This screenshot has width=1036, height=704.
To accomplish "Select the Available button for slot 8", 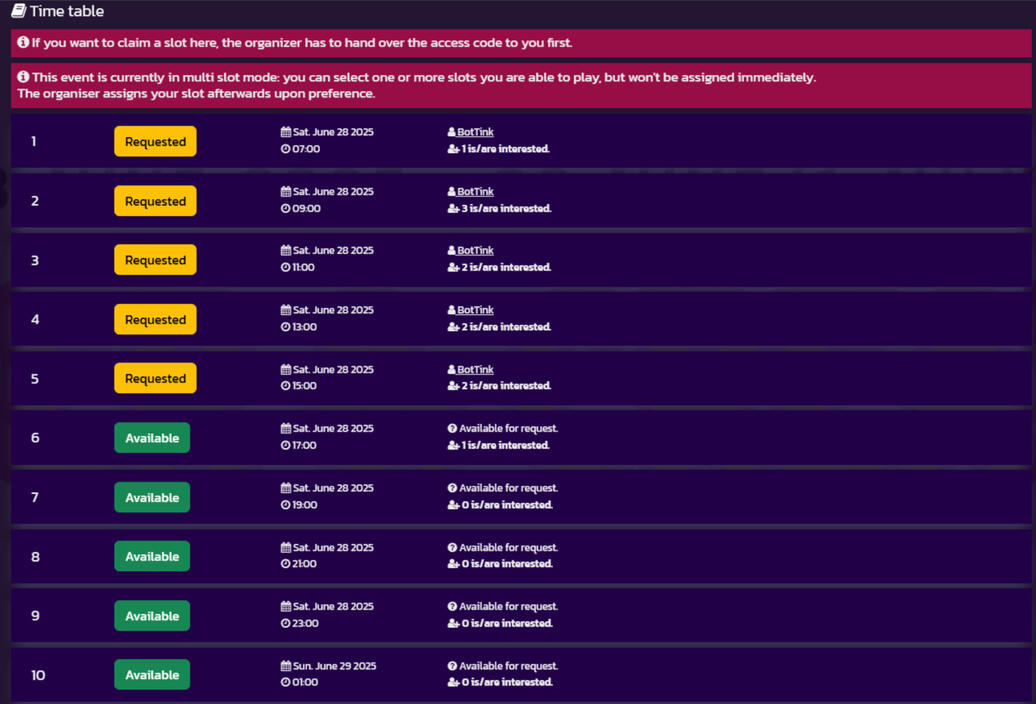I will tap(152, 557).
